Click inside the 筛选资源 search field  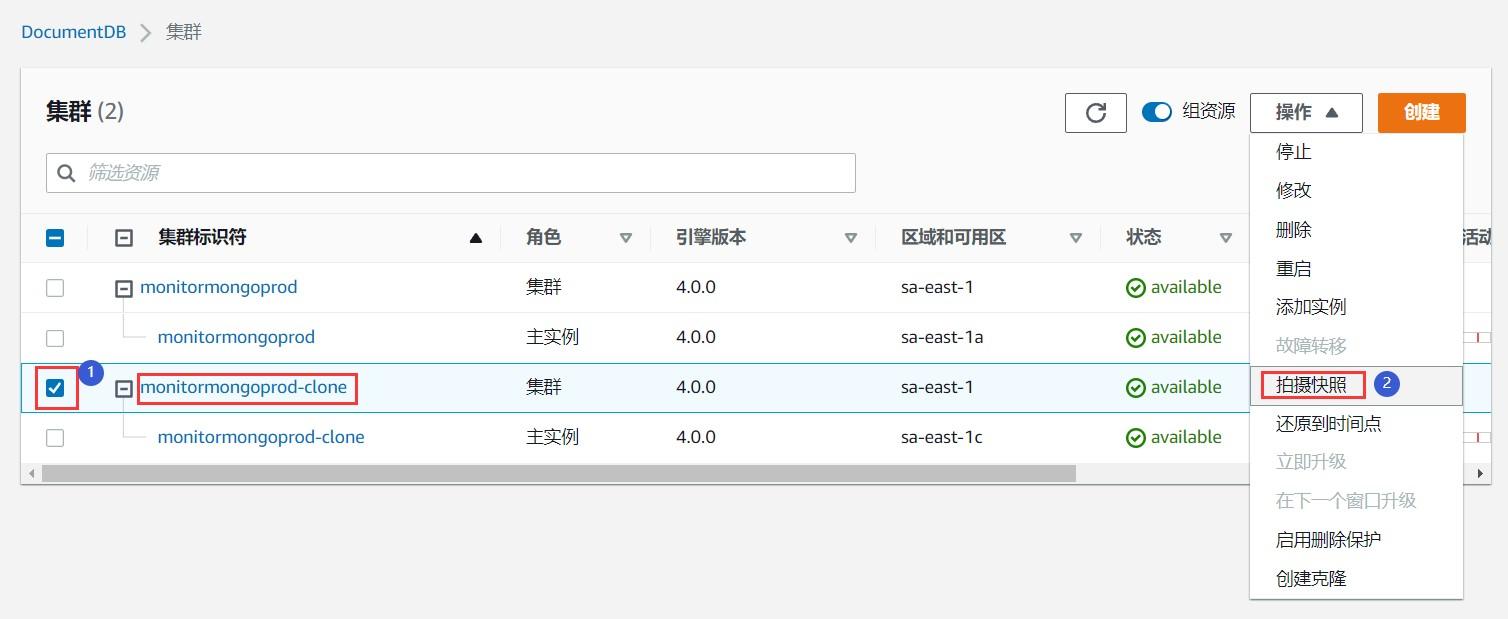300,172
